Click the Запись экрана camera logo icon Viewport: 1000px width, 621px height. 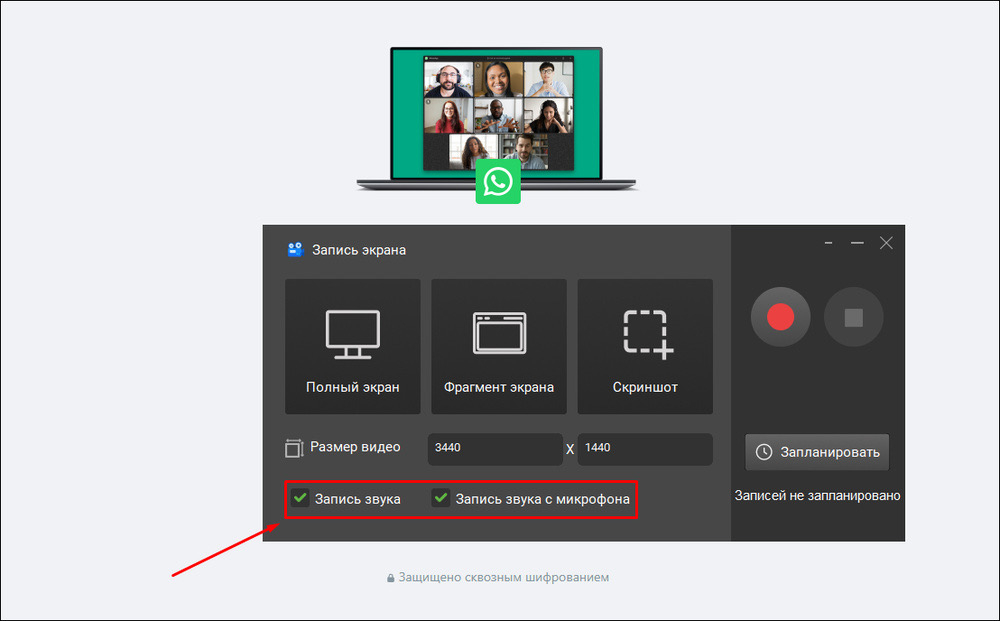pyautogui.click(x=295, y=249)
